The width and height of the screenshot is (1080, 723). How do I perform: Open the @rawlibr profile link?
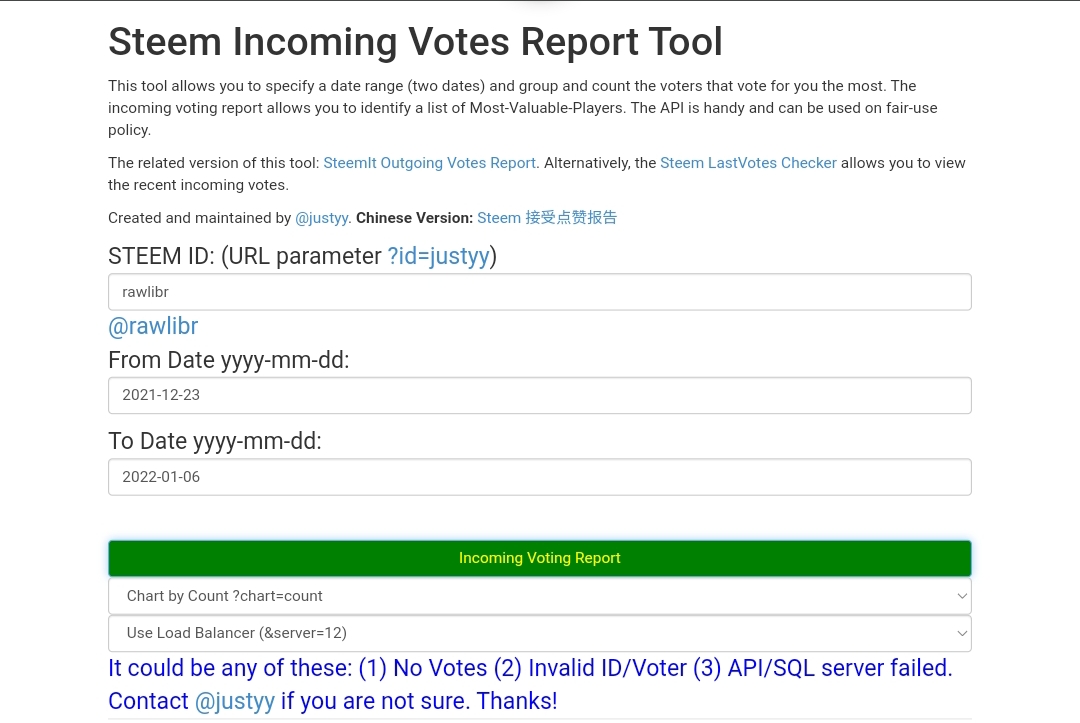[x=153, y=326]
